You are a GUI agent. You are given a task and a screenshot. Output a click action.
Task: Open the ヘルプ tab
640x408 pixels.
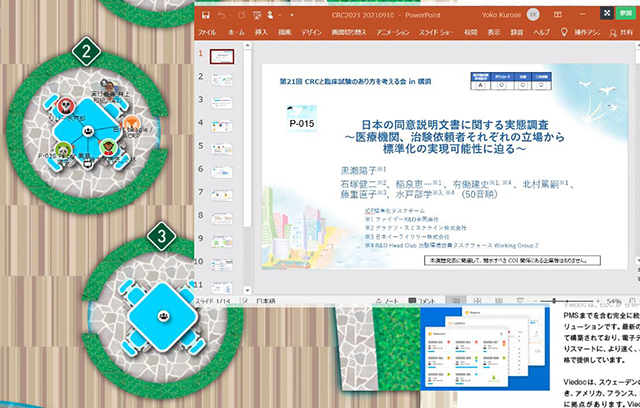point(542,32)
